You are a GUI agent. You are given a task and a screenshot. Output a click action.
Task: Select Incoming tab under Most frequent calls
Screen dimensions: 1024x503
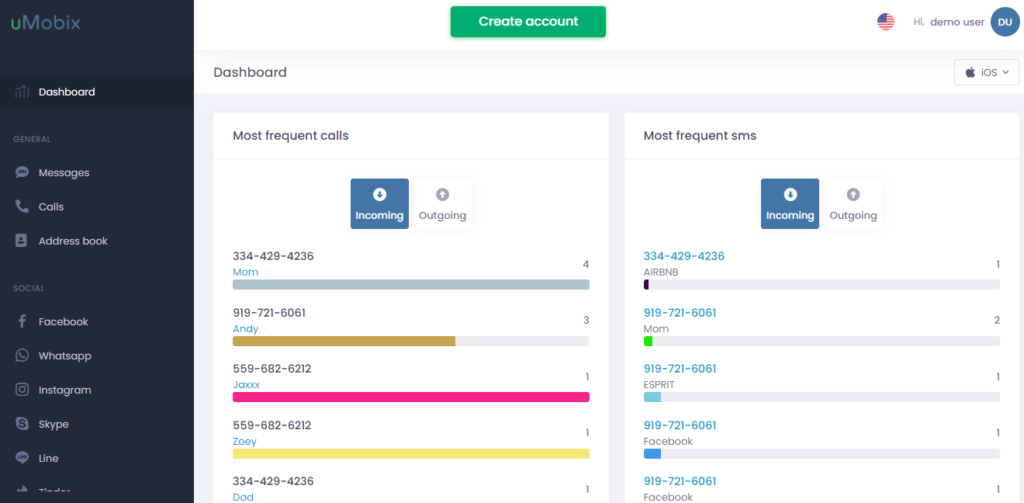click(x=379, y=204)
